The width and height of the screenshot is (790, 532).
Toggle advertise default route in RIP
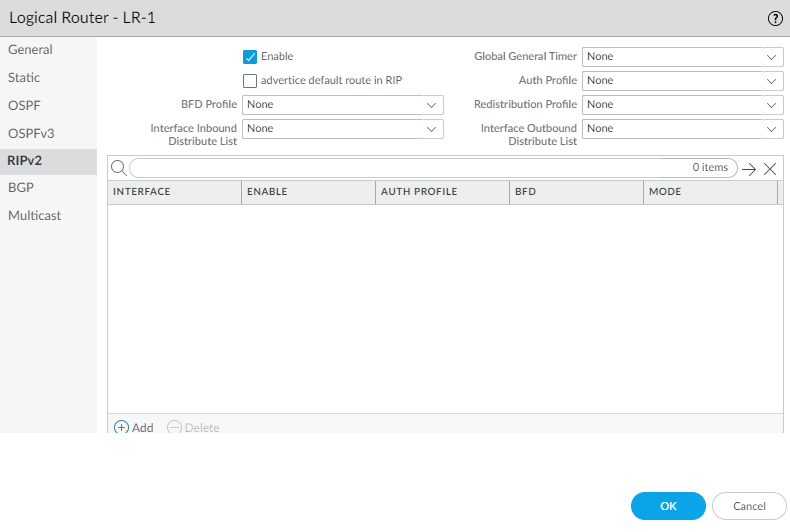(x=250, y=80)
